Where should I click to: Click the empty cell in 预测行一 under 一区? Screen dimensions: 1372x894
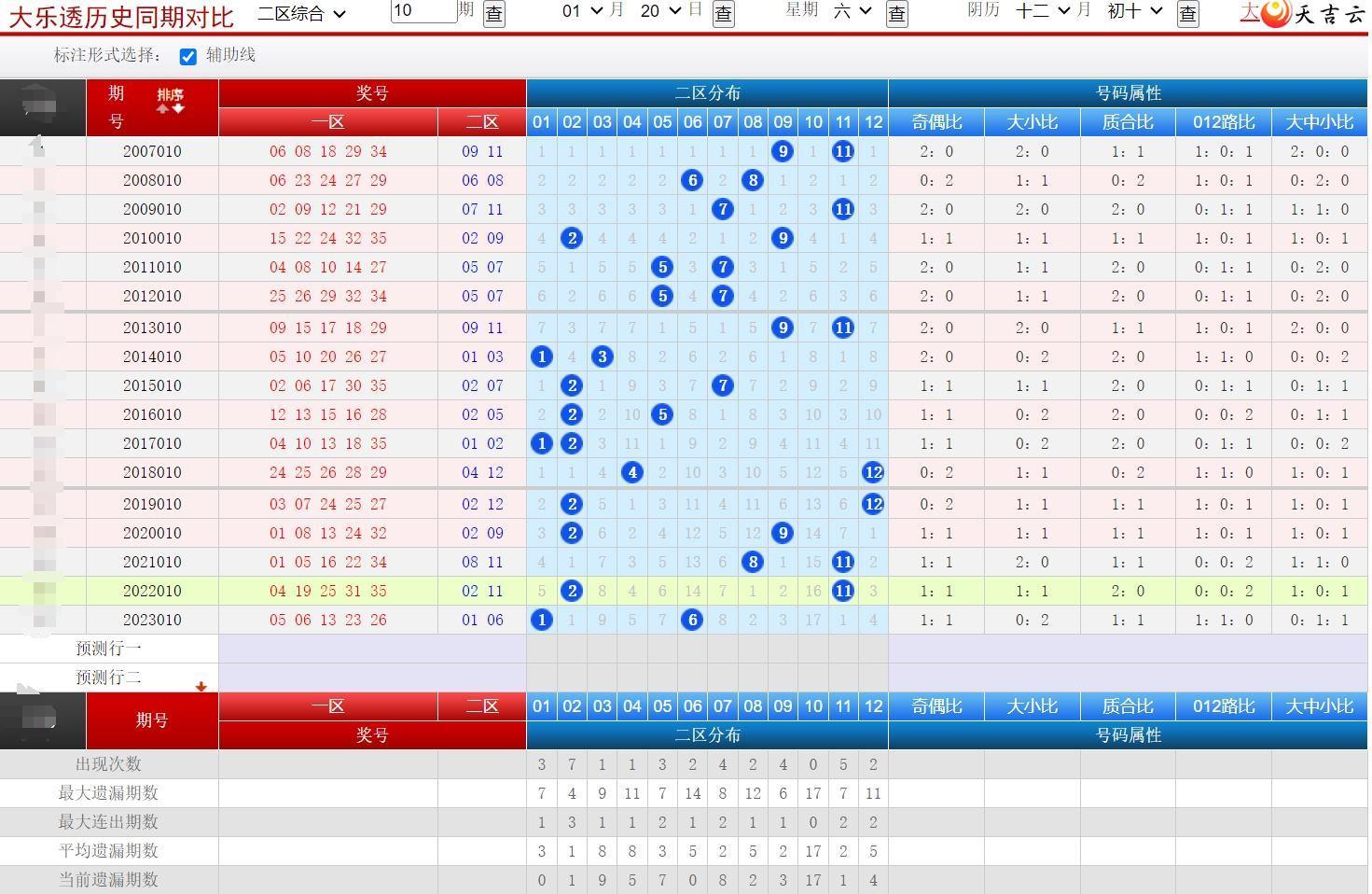coord(328,649)
